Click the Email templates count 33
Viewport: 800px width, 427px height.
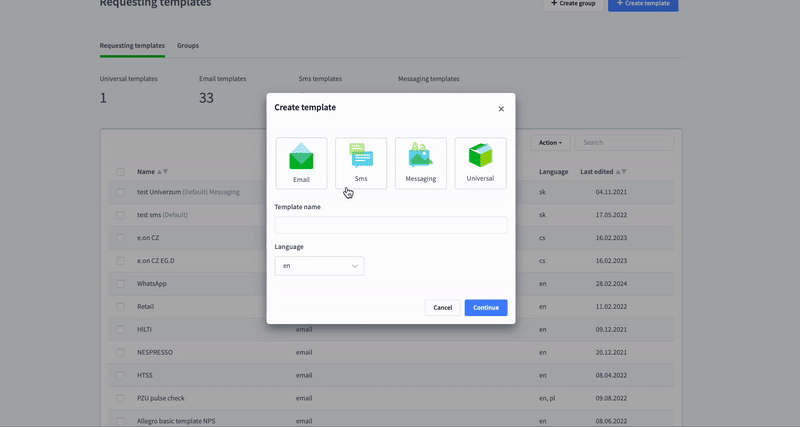click(x=206, y=98)
